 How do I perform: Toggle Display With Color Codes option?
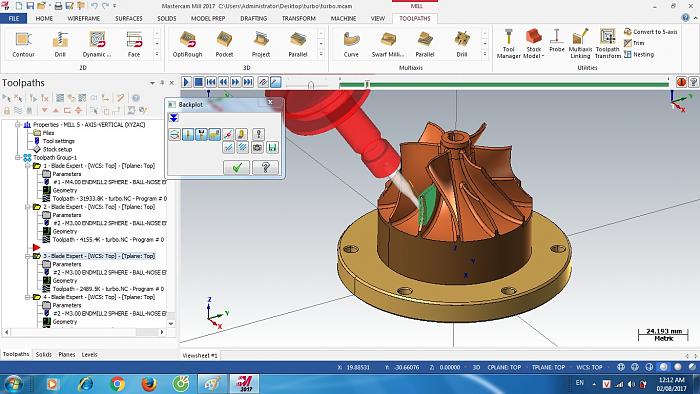pos(175,134)
